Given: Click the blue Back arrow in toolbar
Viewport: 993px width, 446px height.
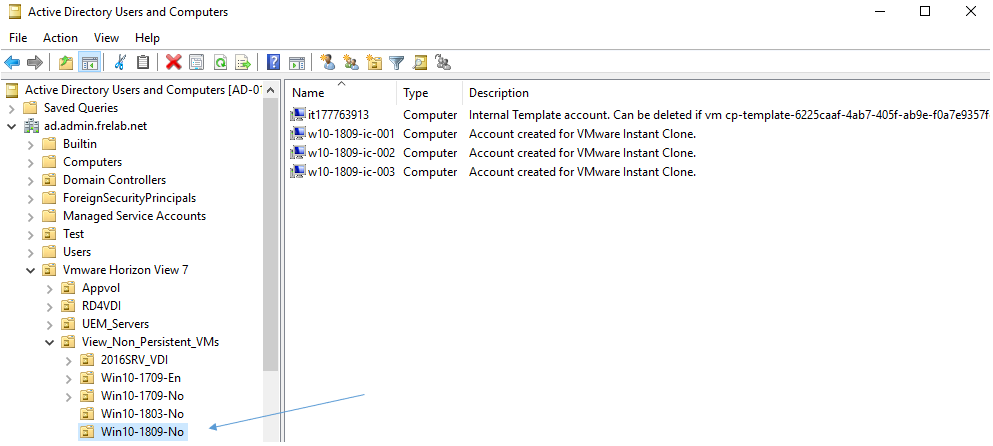Looking at the screenshot, I should [12, 62].
